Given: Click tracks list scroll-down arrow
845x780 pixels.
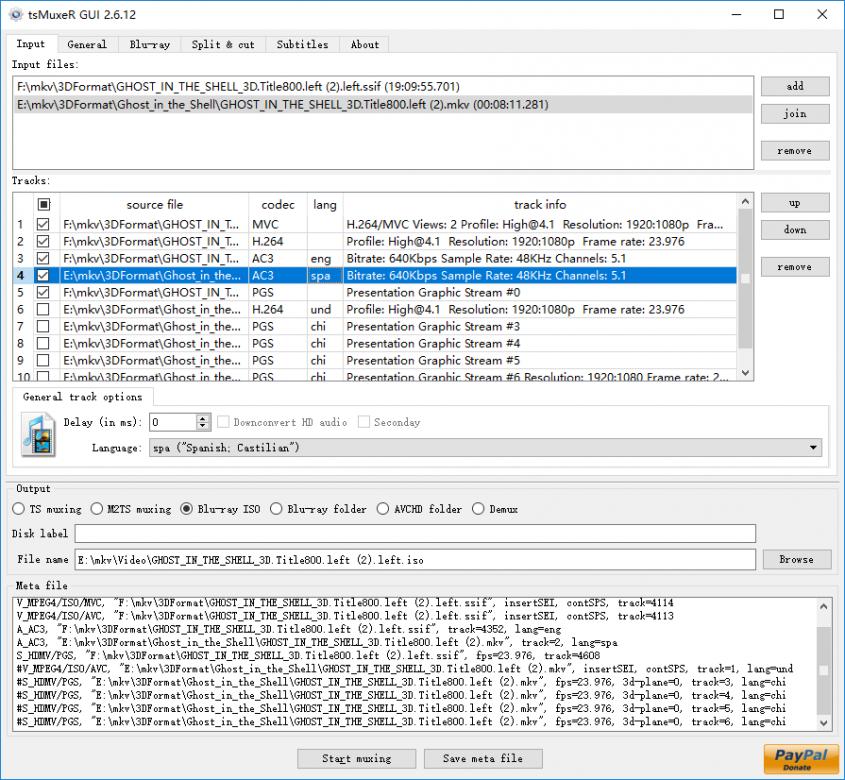Looking at the screenshot, I should 745,373.
